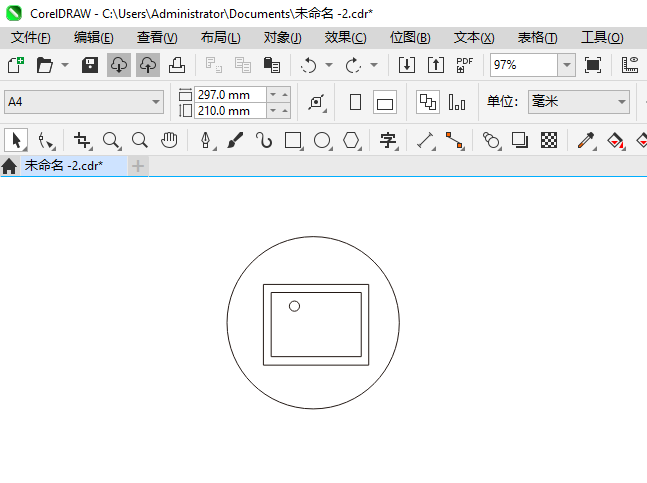The height and width of the screenshot is (483, 647).
Task: Click the Import icon
Action: (407, 65)
